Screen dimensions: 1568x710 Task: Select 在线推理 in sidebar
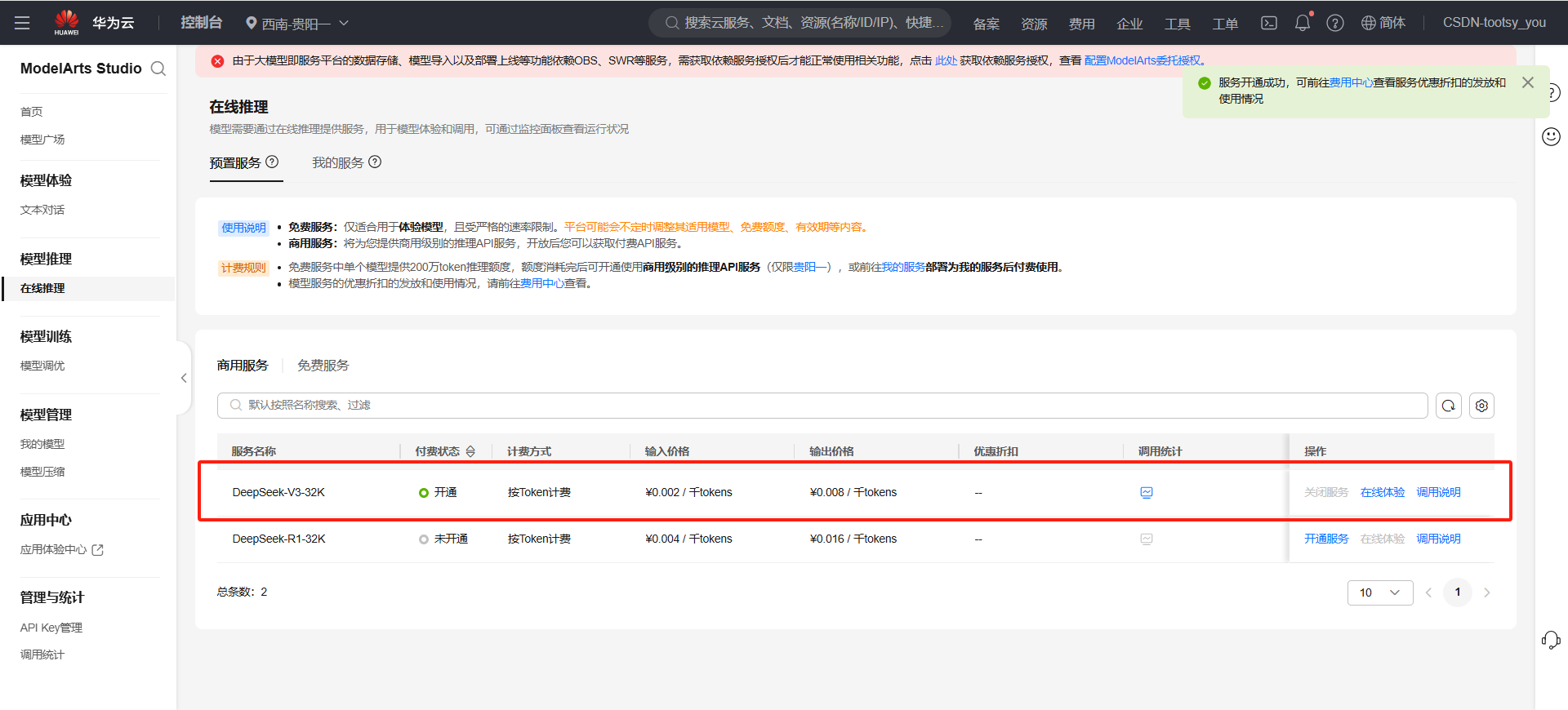tap(42, 288)
